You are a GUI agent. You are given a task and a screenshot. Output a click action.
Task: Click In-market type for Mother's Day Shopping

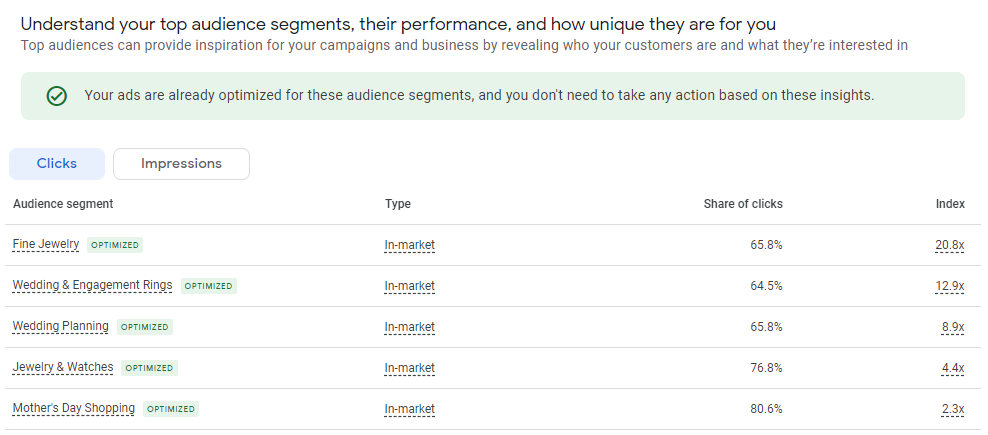pos(409,409)
